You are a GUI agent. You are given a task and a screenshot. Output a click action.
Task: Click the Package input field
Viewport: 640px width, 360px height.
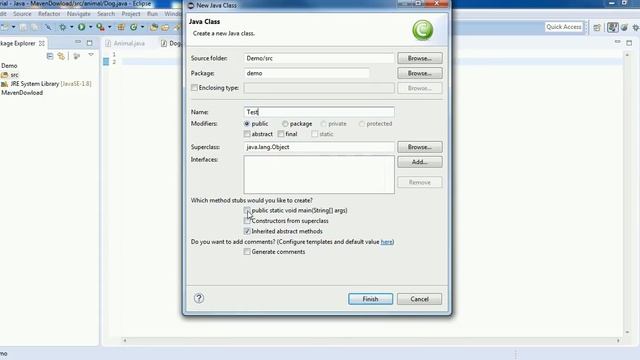pyautogui.click(x=307, y=73)
